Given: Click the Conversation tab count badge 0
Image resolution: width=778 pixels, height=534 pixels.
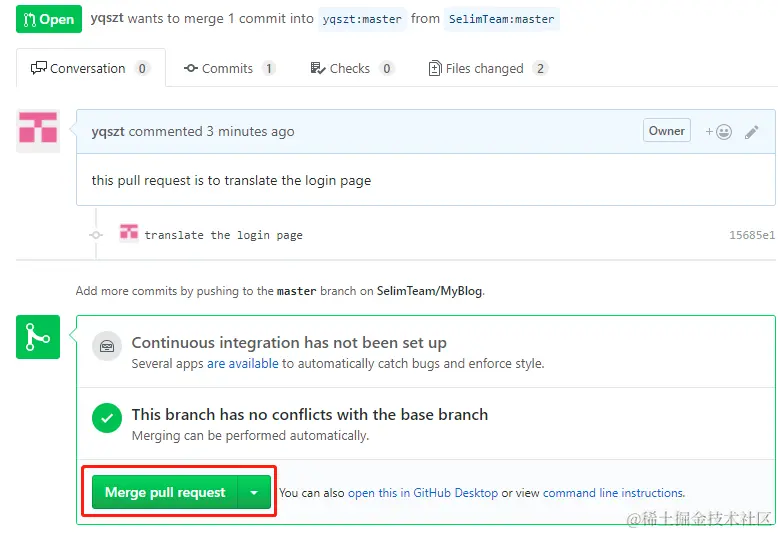Looking at the screenshot, I should pyautogui.click(x=142, y=68).
